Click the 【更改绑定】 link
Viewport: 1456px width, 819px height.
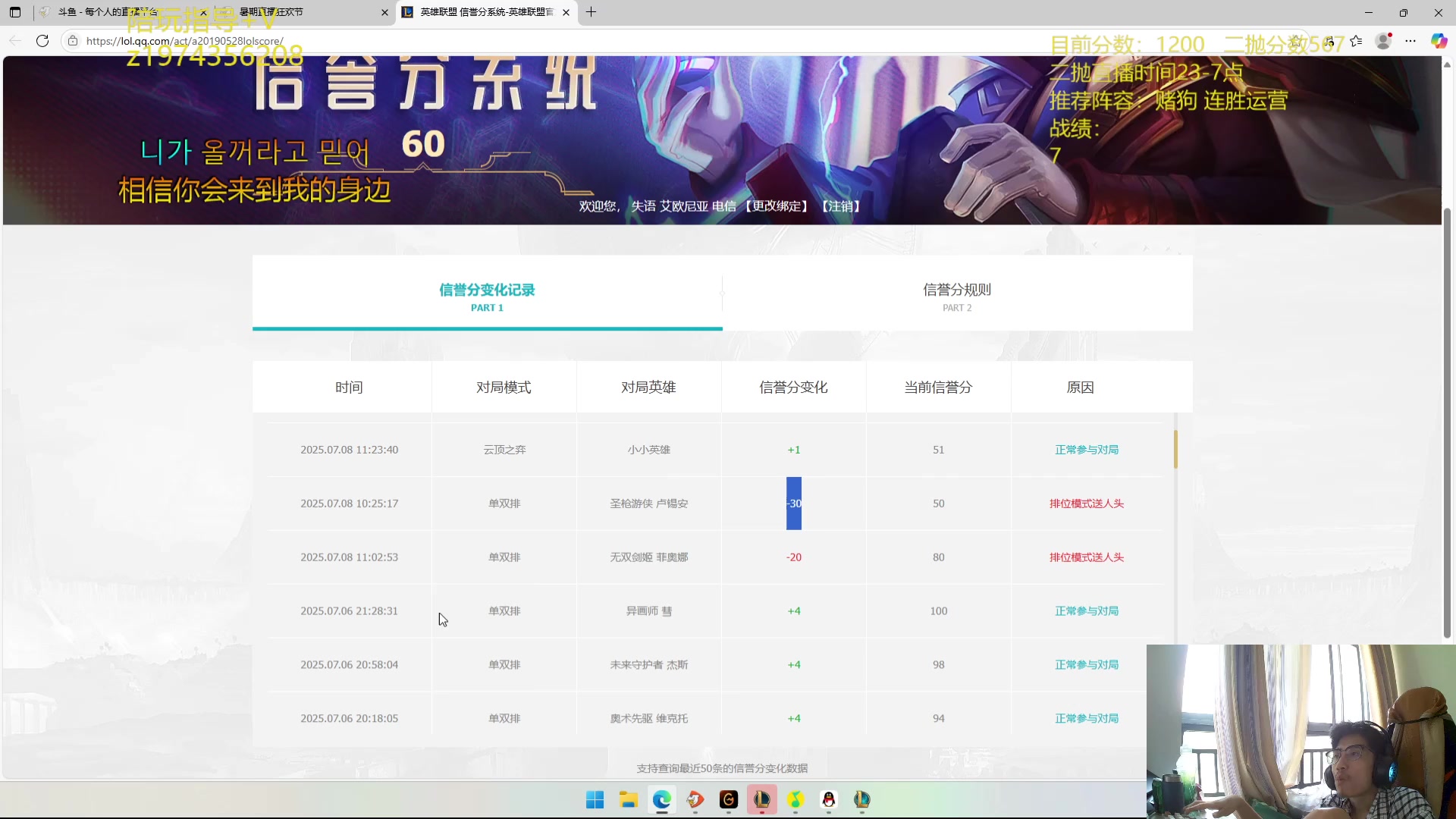tap(776, 206)
